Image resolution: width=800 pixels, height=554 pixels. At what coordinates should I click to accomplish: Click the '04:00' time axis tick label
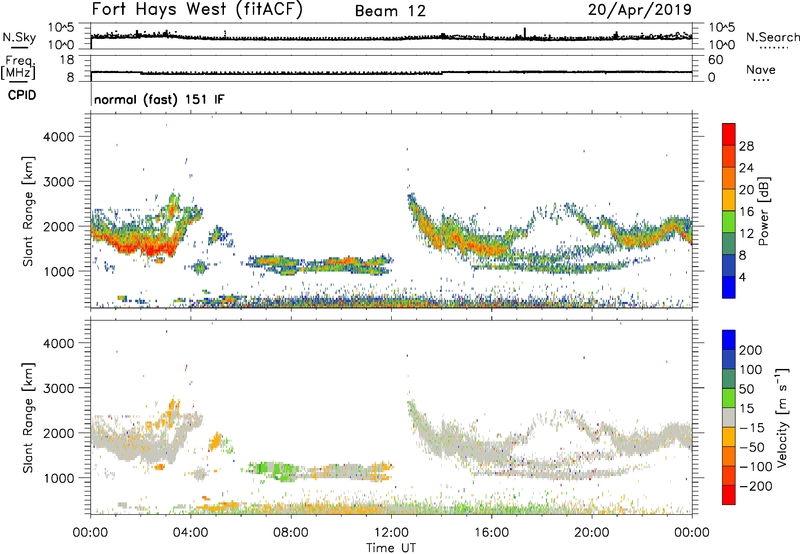coord(191,533)
